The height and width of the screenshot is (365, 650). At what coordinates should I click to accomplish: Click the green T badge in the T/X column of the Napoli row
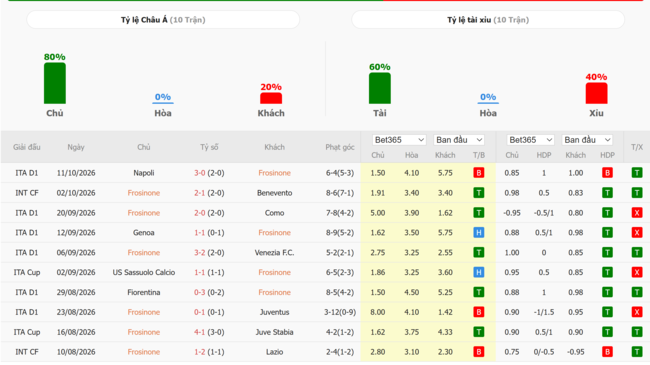(637, 173)
